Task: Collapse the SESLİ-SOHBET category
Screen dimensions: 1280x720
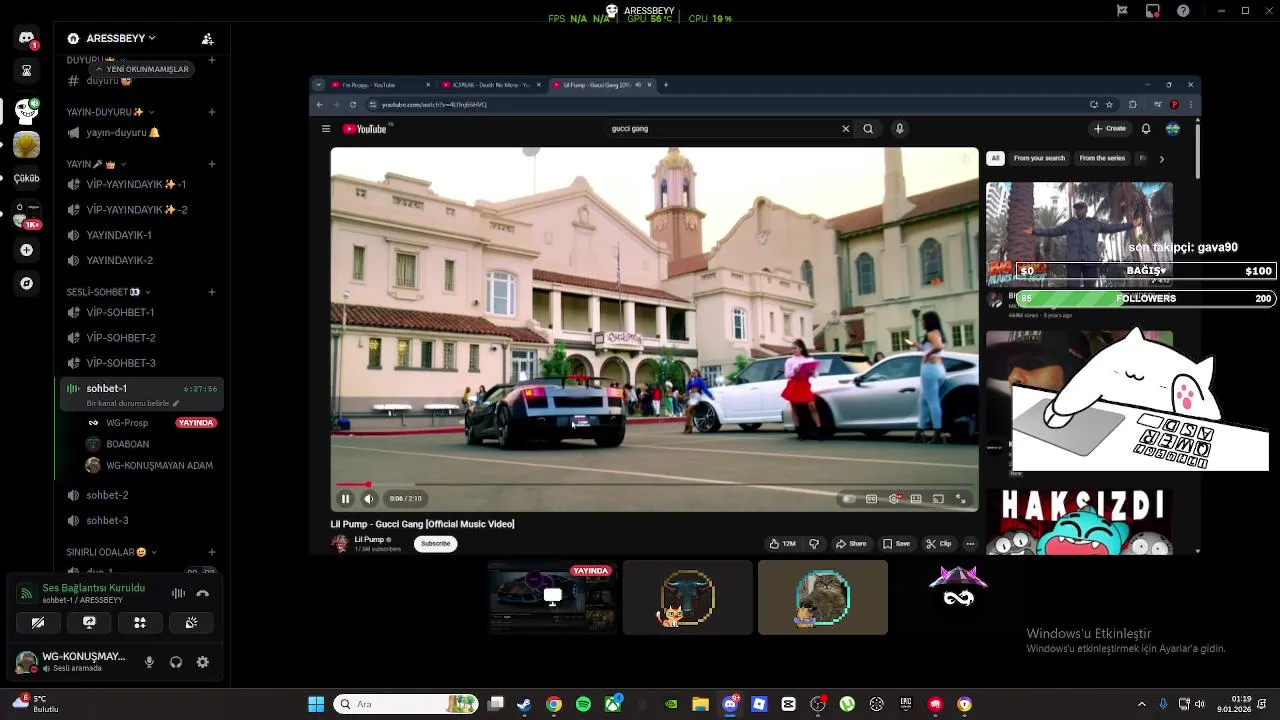Action: 109,292
